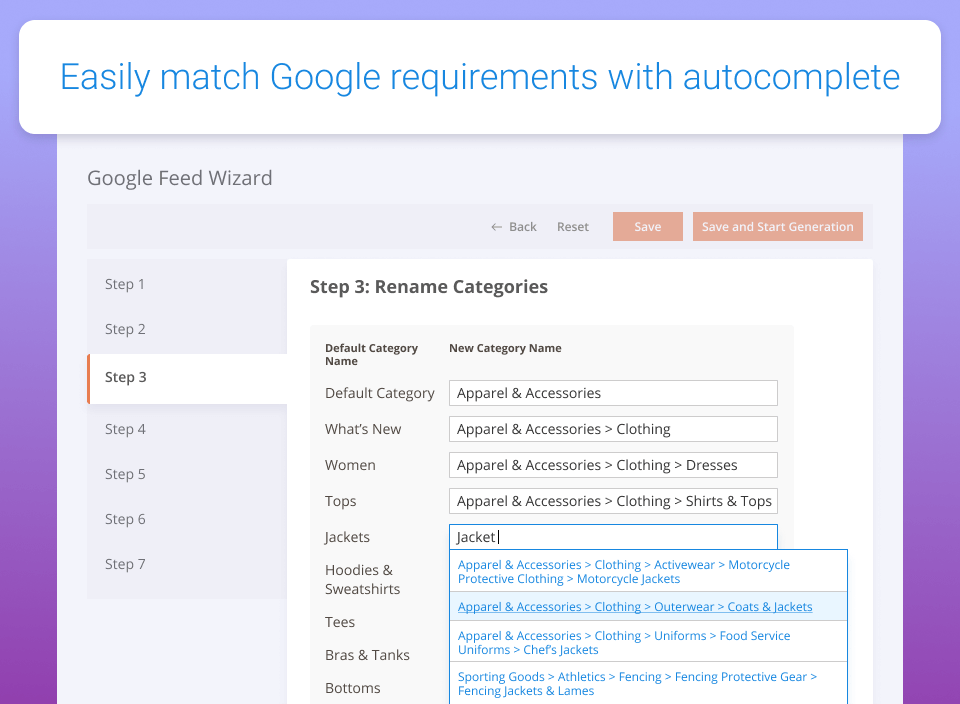Click the Tops category input field

point(613,501)
